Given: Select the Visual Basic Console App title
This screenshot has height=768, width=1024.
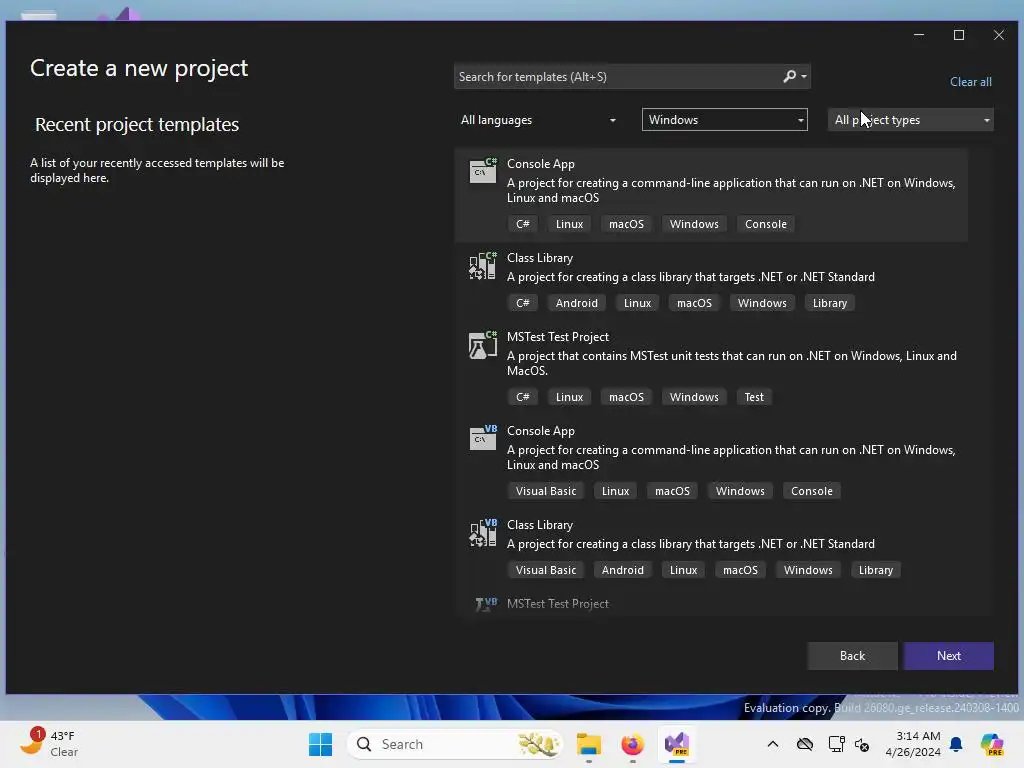Looking at the screenshot, I should pyautogui.click(x=541, y=431).
